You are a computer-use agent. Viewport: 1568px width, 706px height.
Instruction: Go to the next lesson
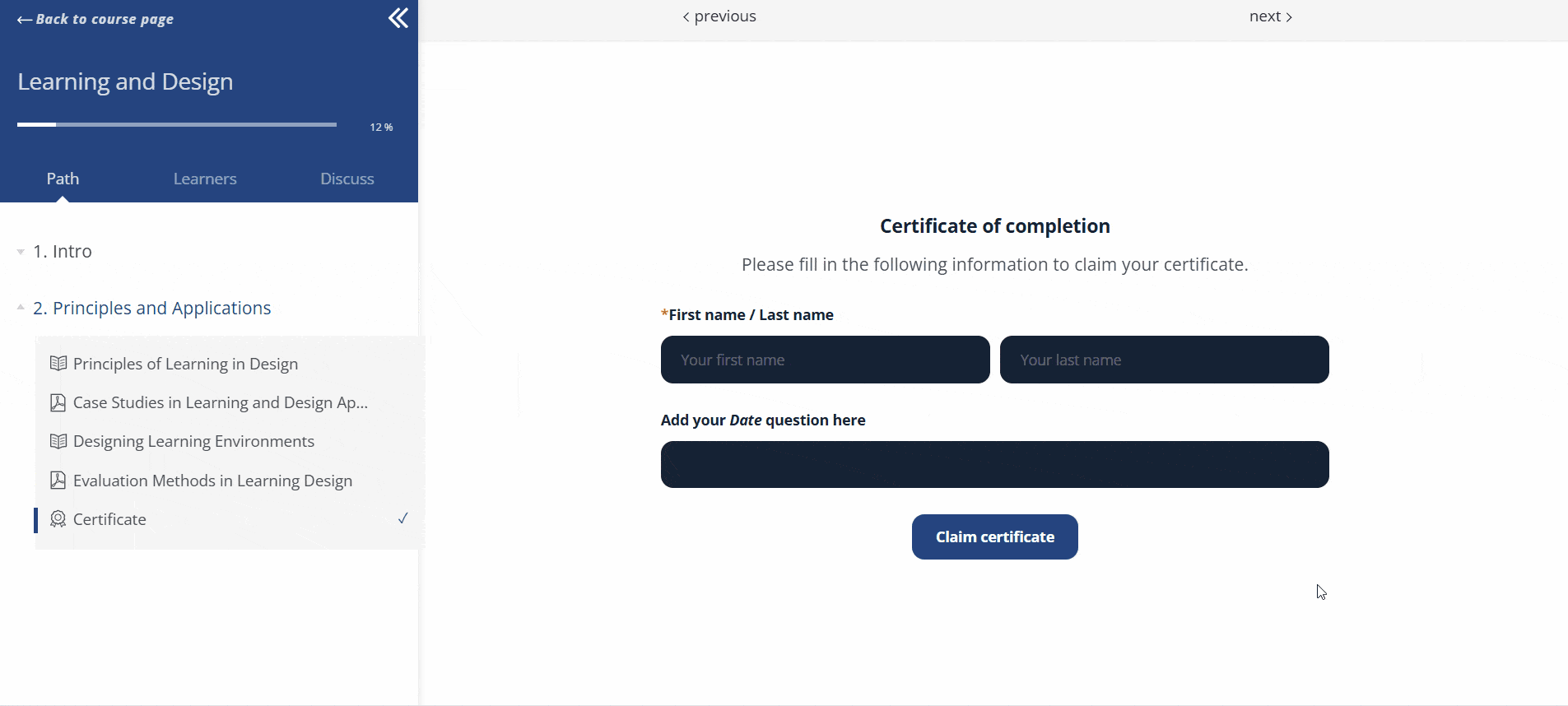click(x=1270, y=16)
